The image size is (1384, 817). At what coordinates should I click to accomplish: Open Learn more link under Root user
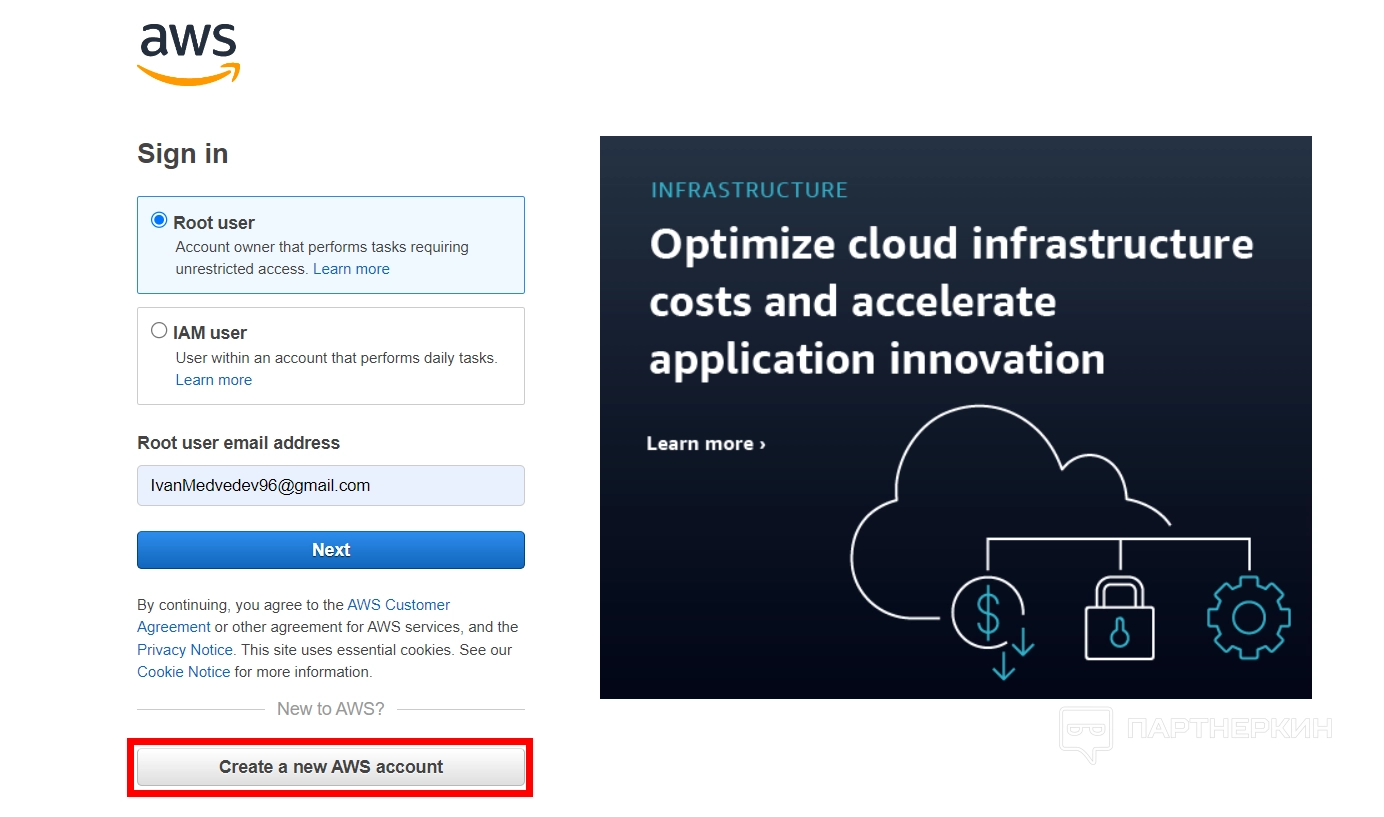click(351, 269)
